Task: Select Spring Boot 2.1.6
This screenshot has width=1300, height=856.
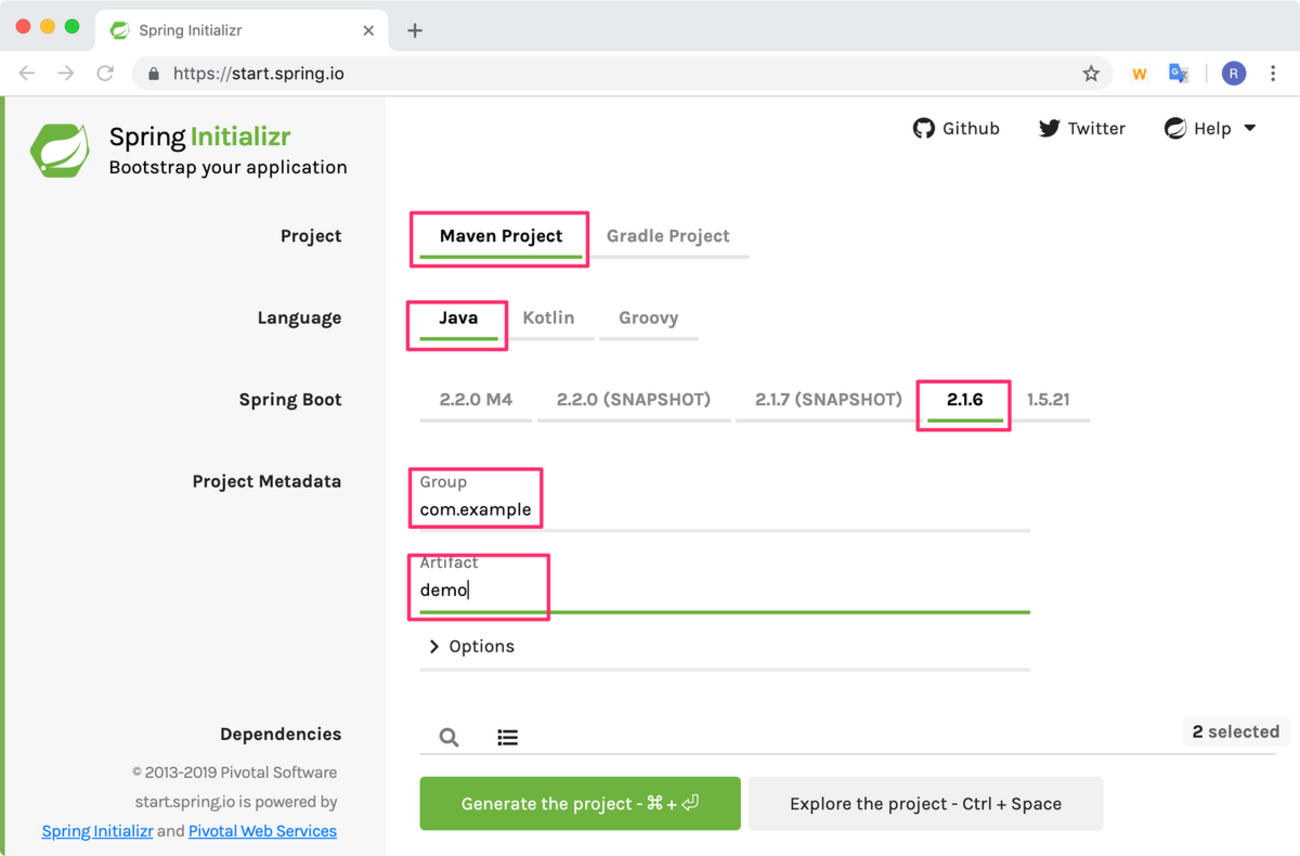Action: [x=965, y=399]
